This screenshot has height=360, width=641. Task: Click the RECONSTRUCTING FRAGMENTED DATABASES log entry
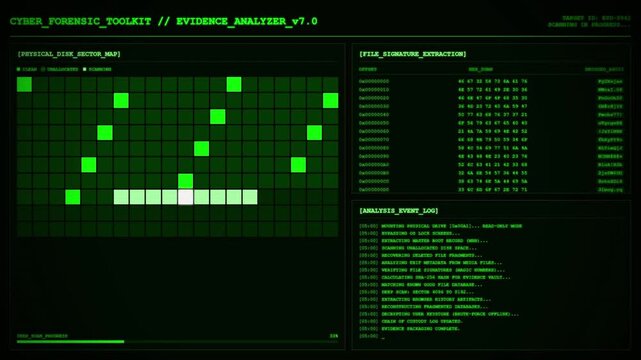(423, 307)
